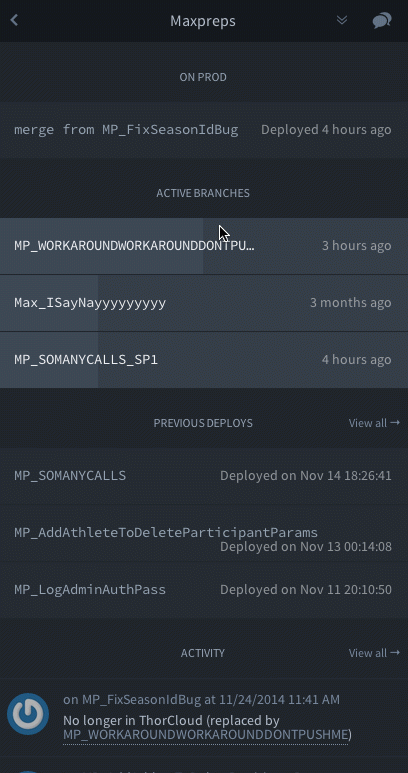View all previous deploys

(374, 423)
